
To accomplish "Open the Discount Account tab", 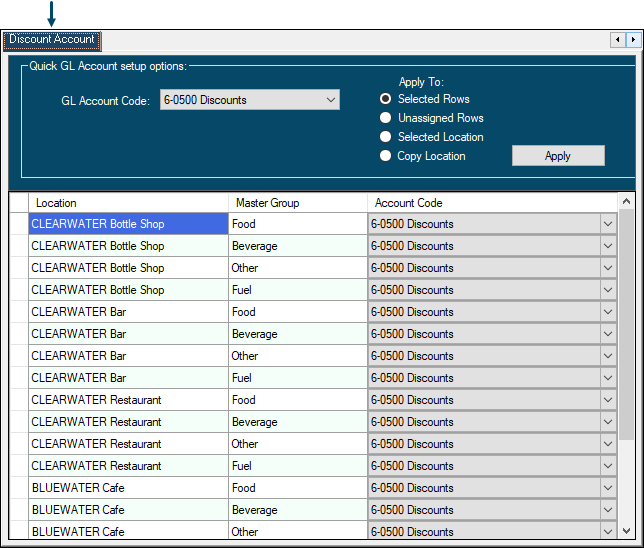I will (x=52, y=40).
